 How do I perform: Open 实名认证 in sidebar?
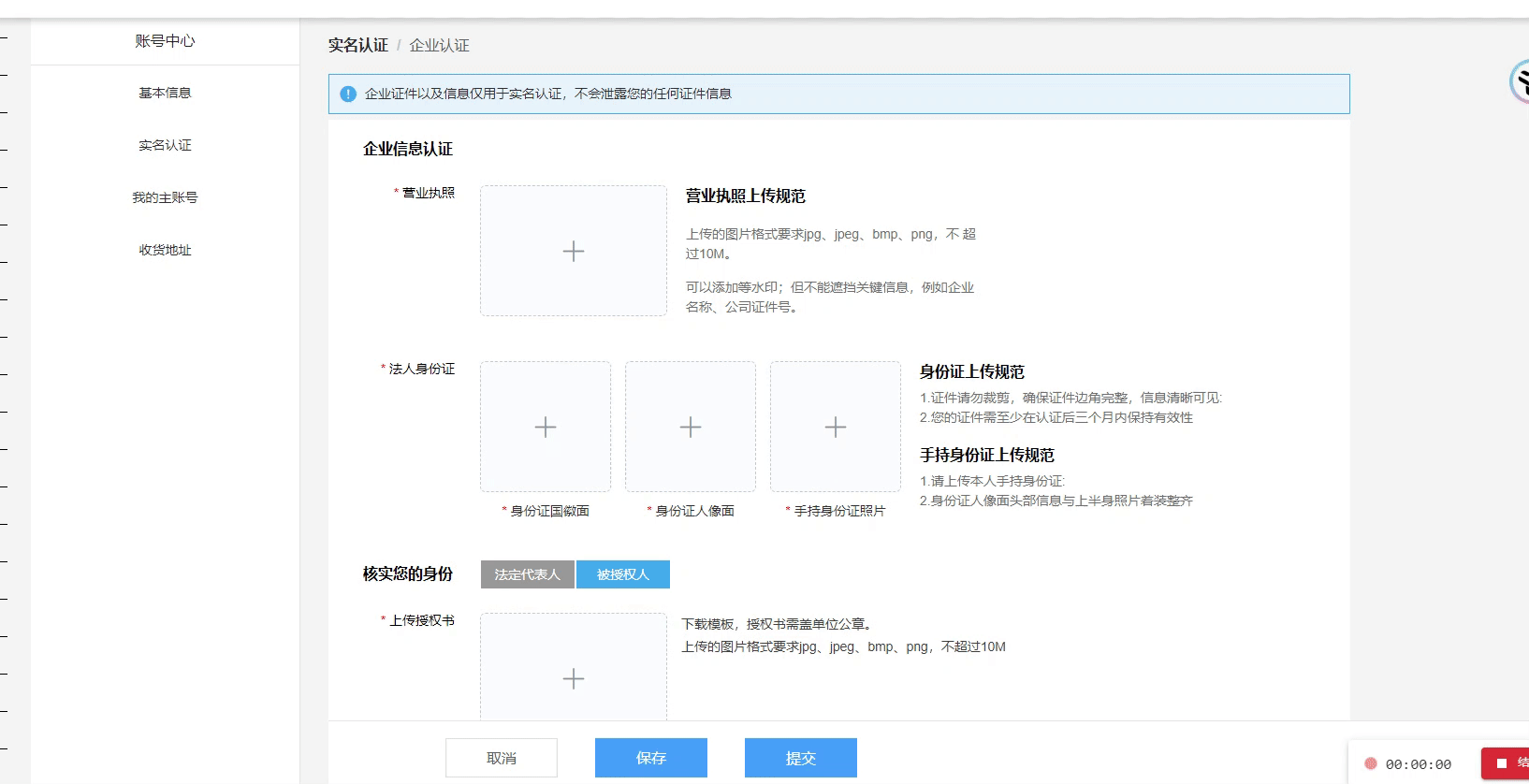point(165,145)
